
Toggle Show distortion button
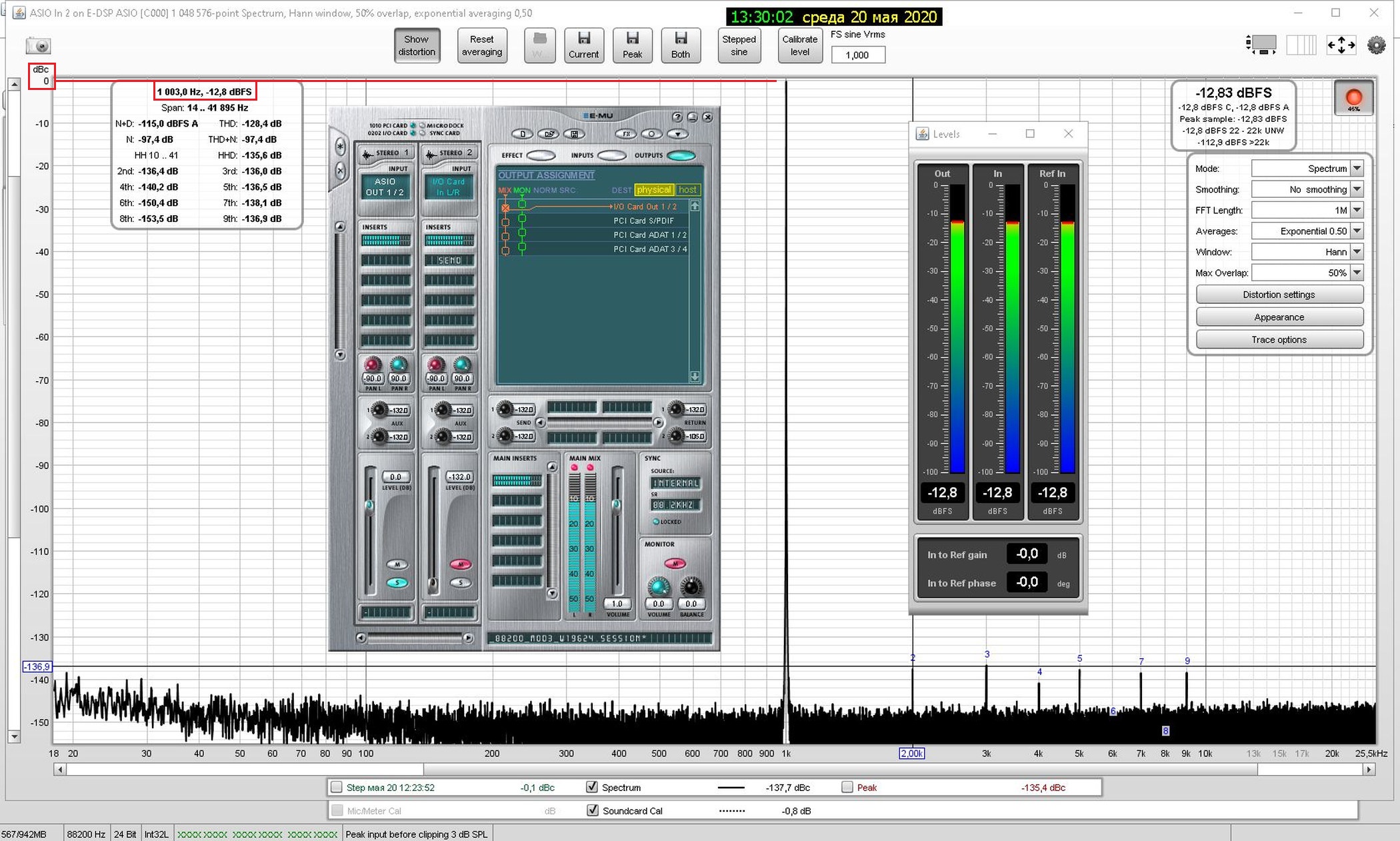point(417,45)
